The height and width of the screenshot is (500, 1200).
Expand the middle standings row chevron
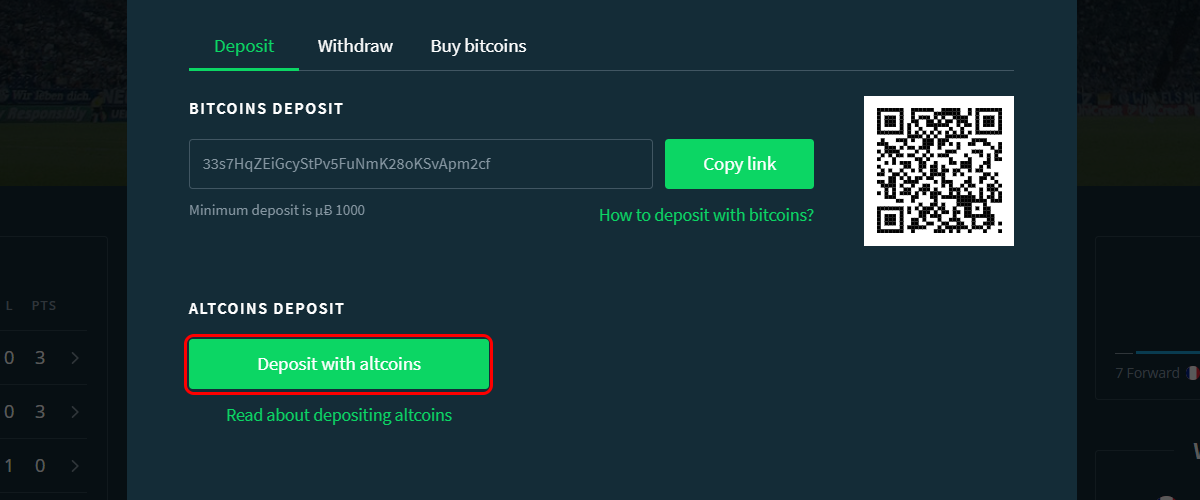[x=75, y=412]
